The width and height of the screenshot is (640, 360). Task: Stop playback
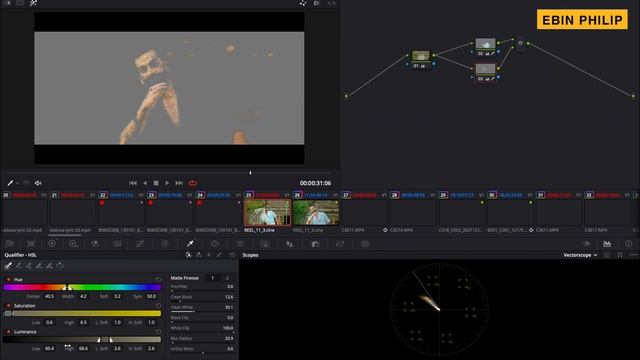156,183
